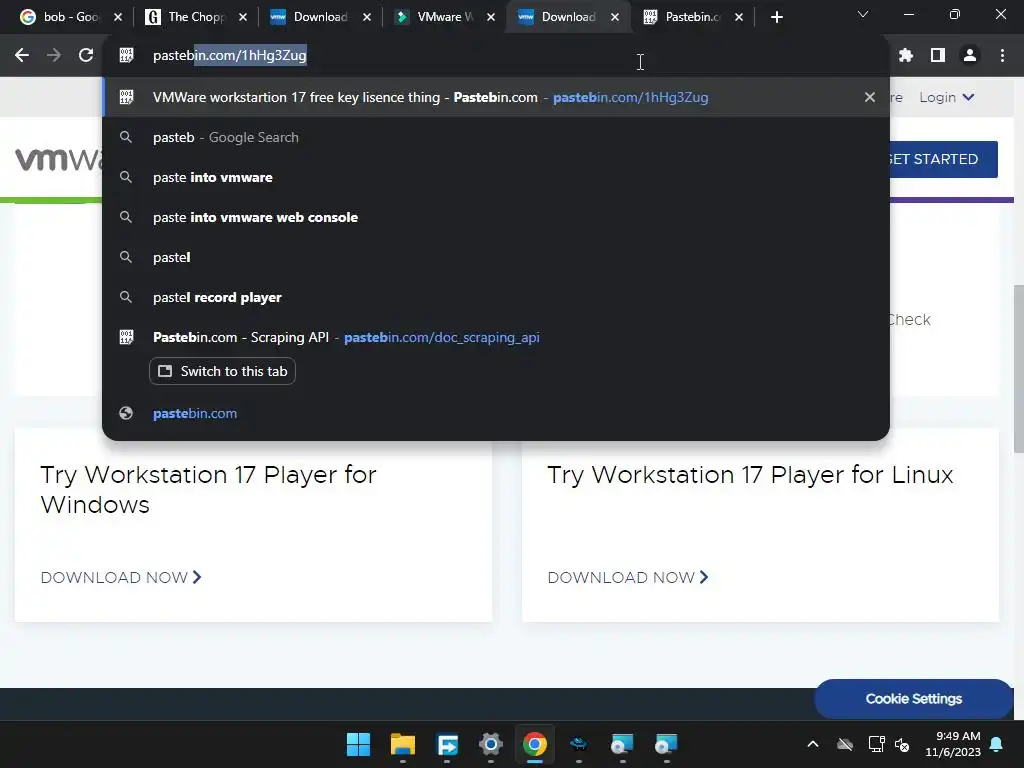Viewport: 1024px width, 768px height.
Task: Open the Chrome profile avatar
Action: (x=970, y=56)
